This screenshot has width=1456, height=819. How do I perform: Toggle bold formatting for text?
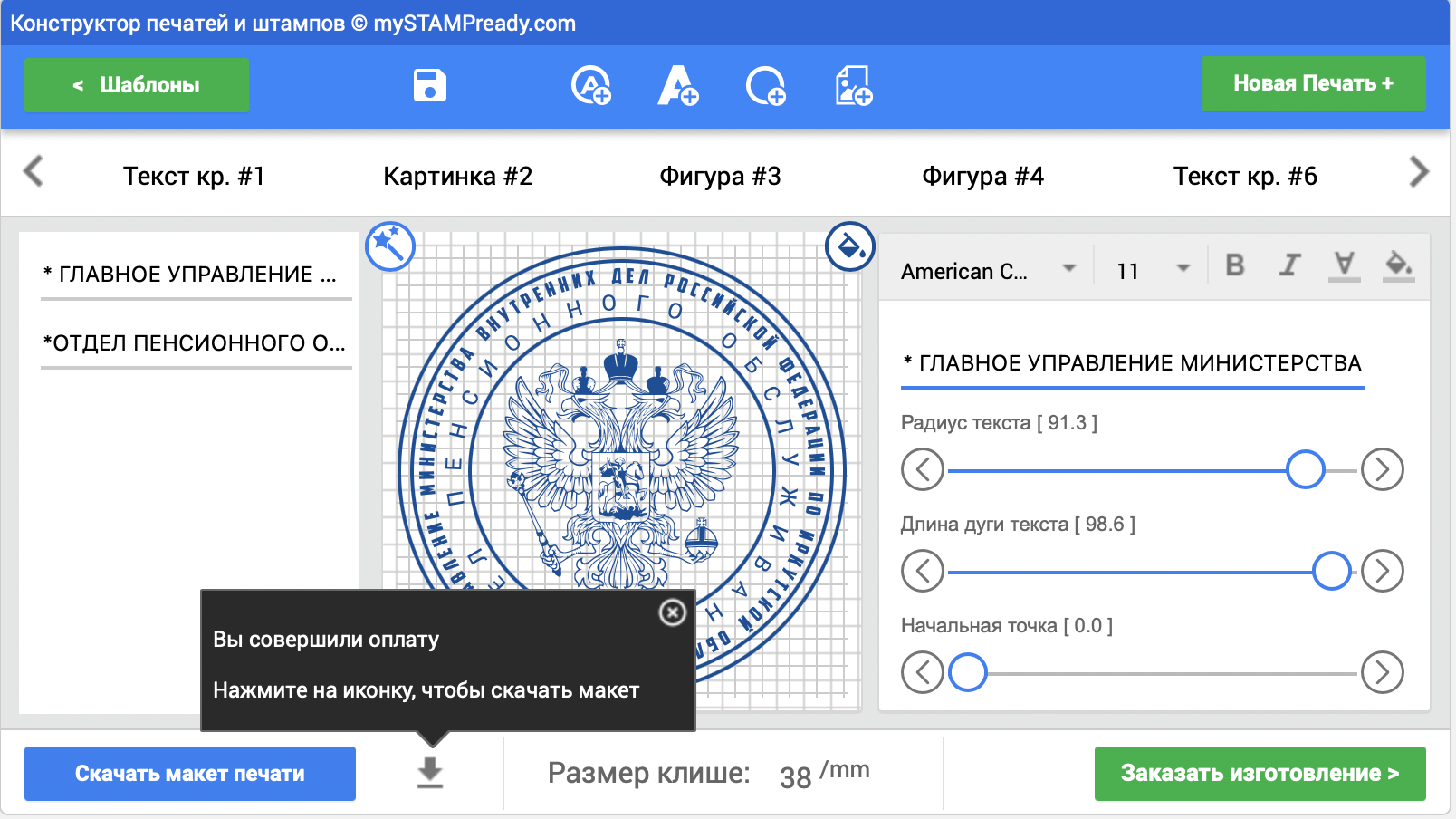coord(1234,265)
